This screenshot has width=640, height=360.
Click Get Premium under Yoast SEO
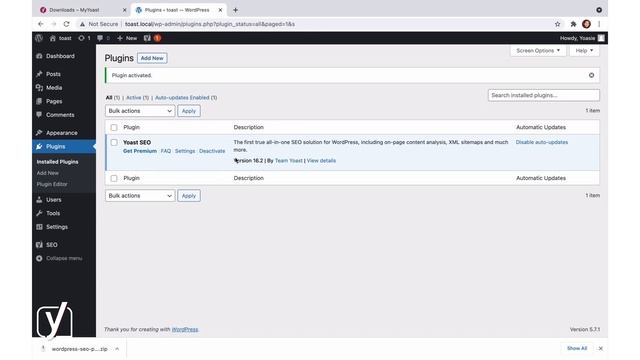[x=140, y=151]
